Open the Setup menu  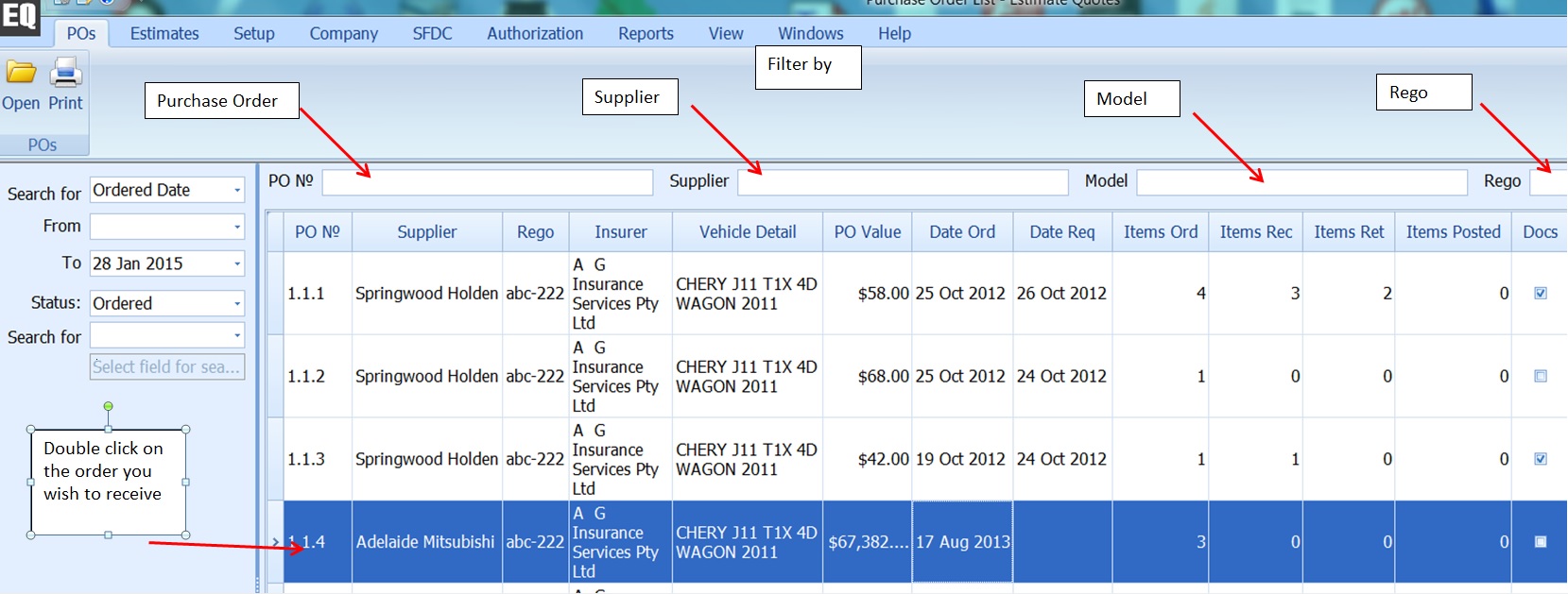tap(254, 34)
